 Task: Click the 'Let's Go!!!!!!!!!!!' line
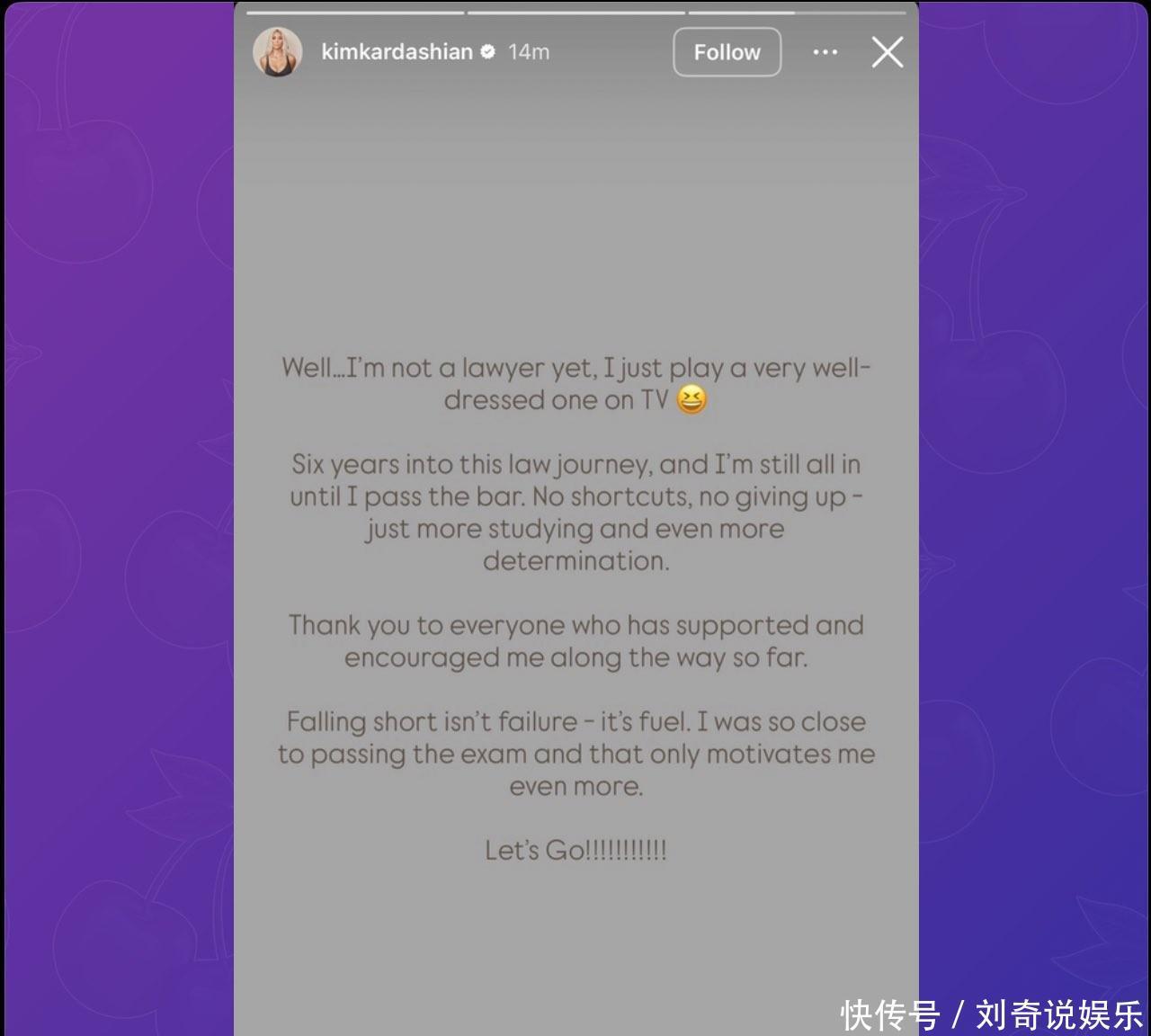(575, 850)
